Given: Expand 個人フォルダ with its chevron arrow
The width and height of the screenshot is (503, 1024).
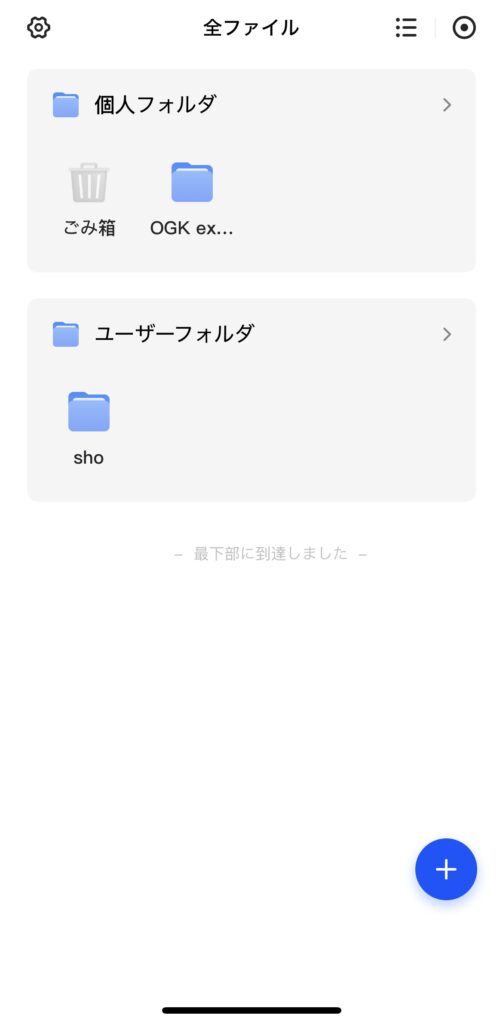Looking at the screenshot, I should (x=447, y=105).
